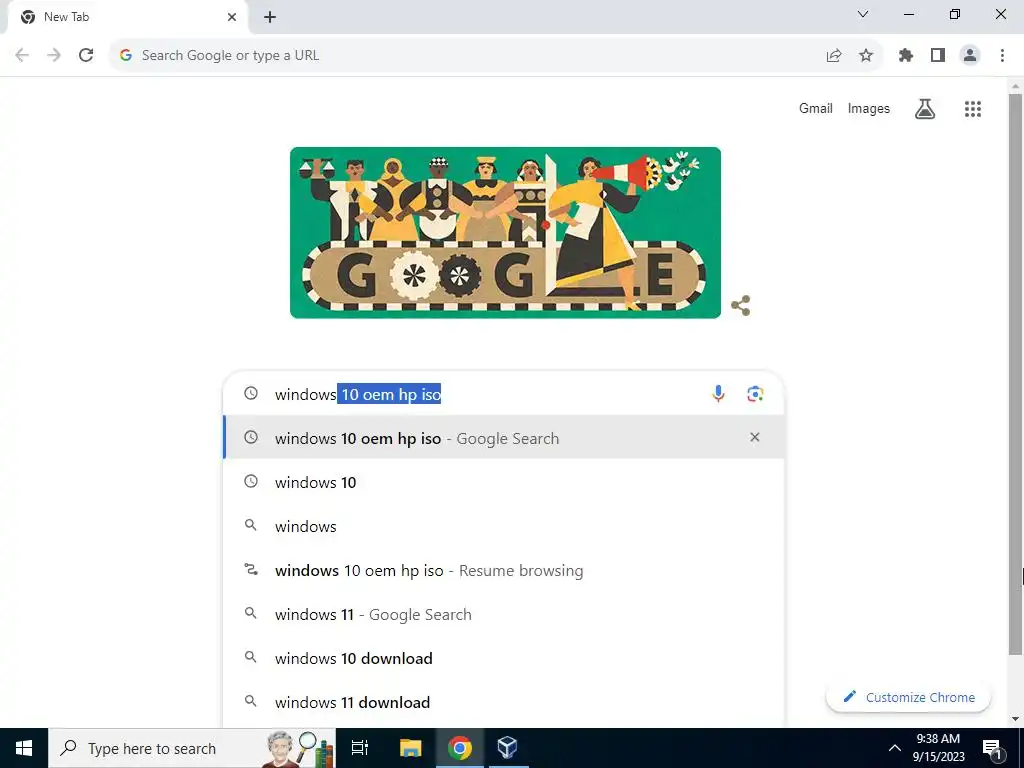Click the browser forward arrow
The image size is (1024, 768).
coord(54,56)
